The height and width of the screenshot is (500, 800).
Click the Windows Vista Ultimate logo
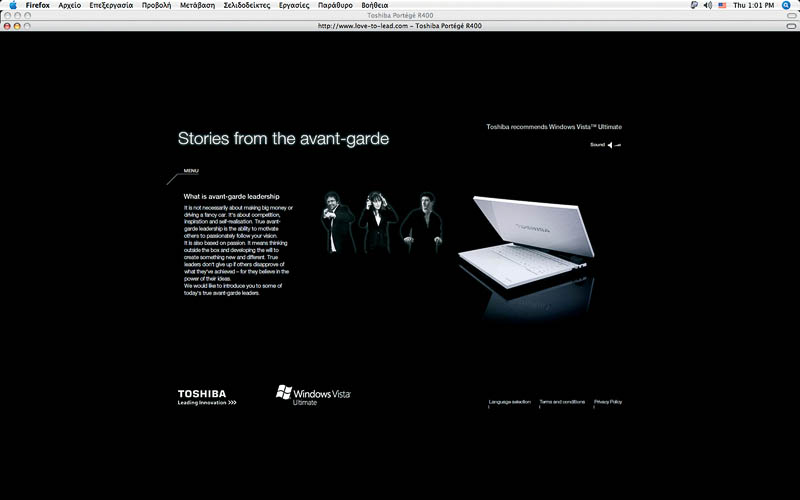313,395
